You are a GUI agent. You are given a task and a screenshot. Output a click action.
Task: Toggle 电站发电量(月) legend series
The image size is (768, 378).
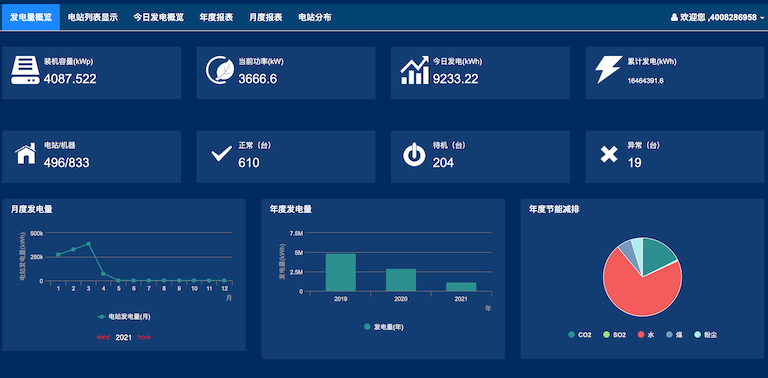(124, 317)
